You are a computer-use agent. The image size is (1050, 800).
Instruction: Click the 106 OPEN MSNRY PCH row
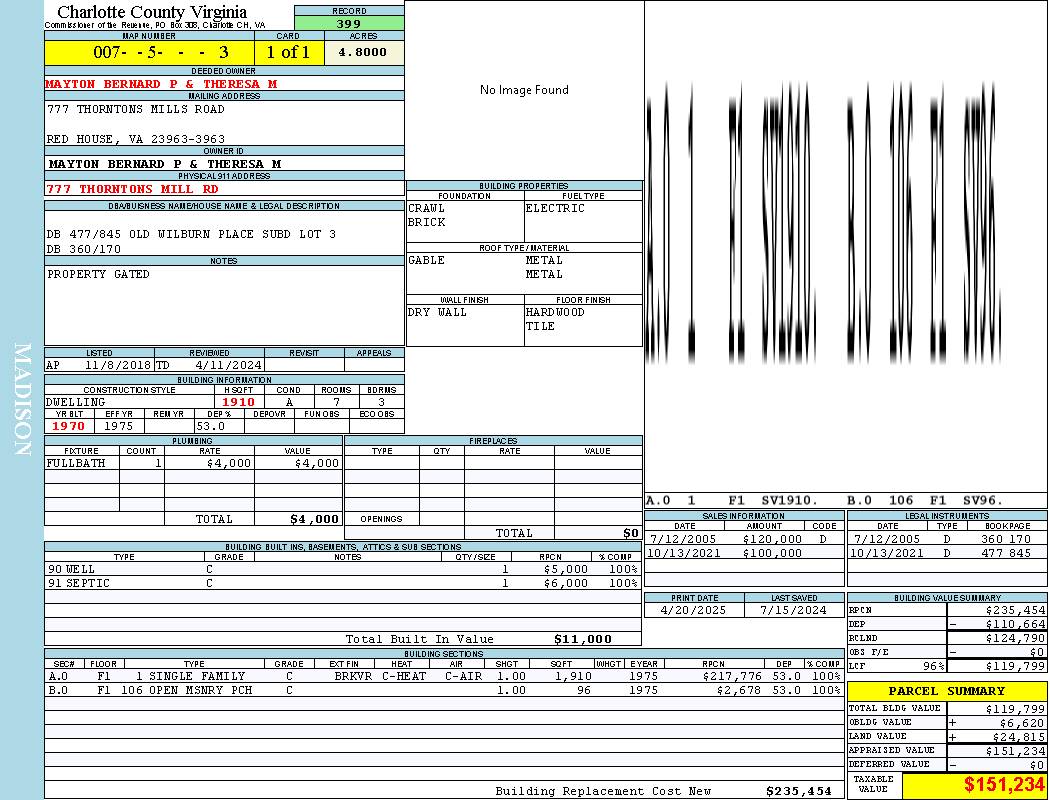click(445, 690)
